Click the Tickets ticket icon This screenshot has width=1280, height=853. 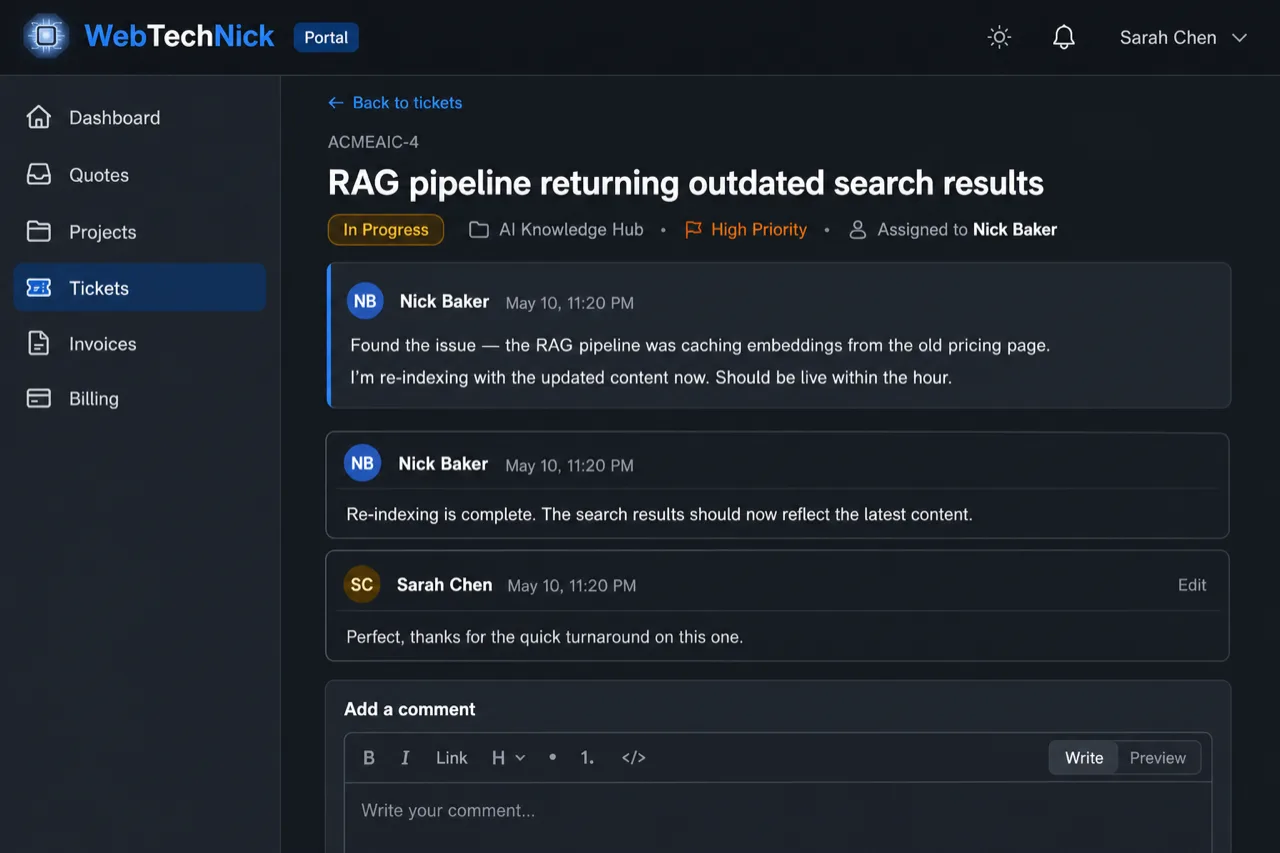coord(39,288)
